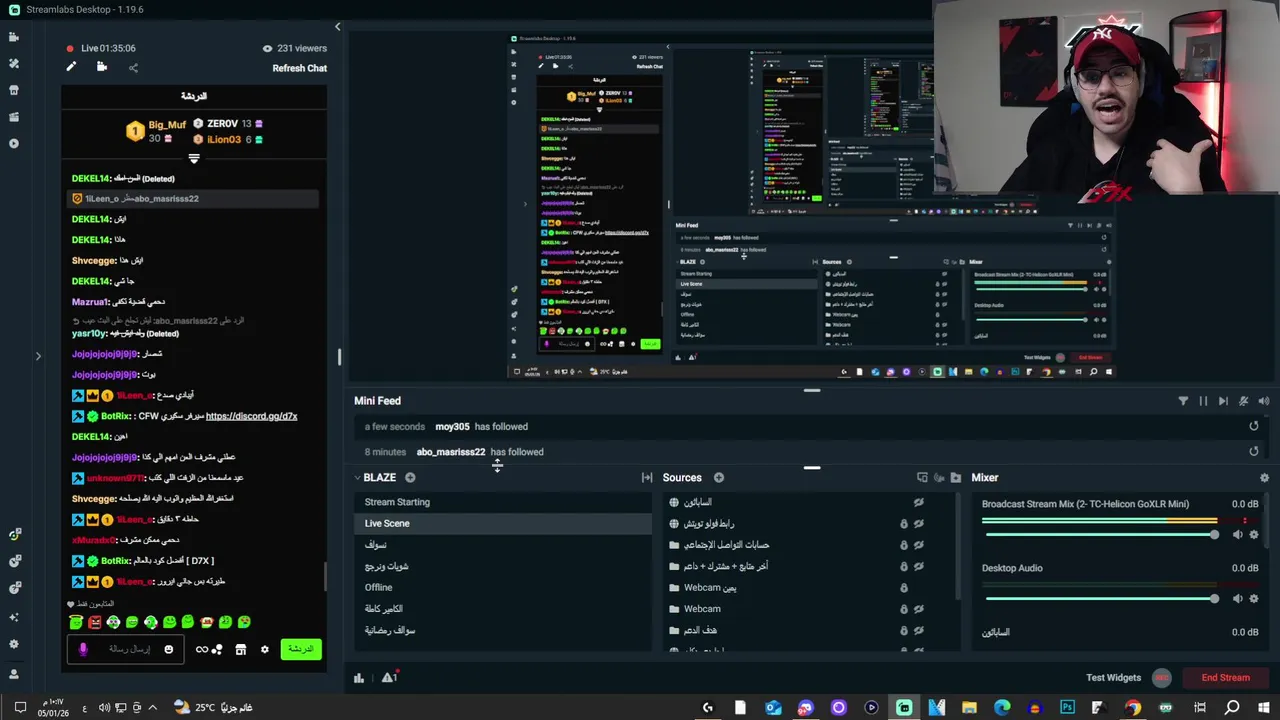Edit stream info pencil icon
1280x720 pixels.
coord(71,68)
